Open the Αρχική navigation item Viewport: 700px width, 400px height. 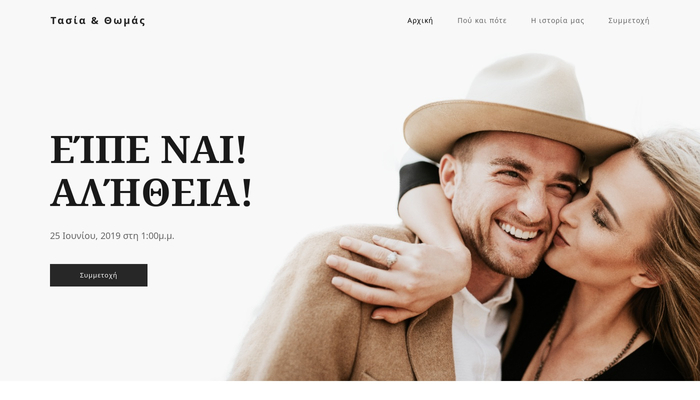420,21
